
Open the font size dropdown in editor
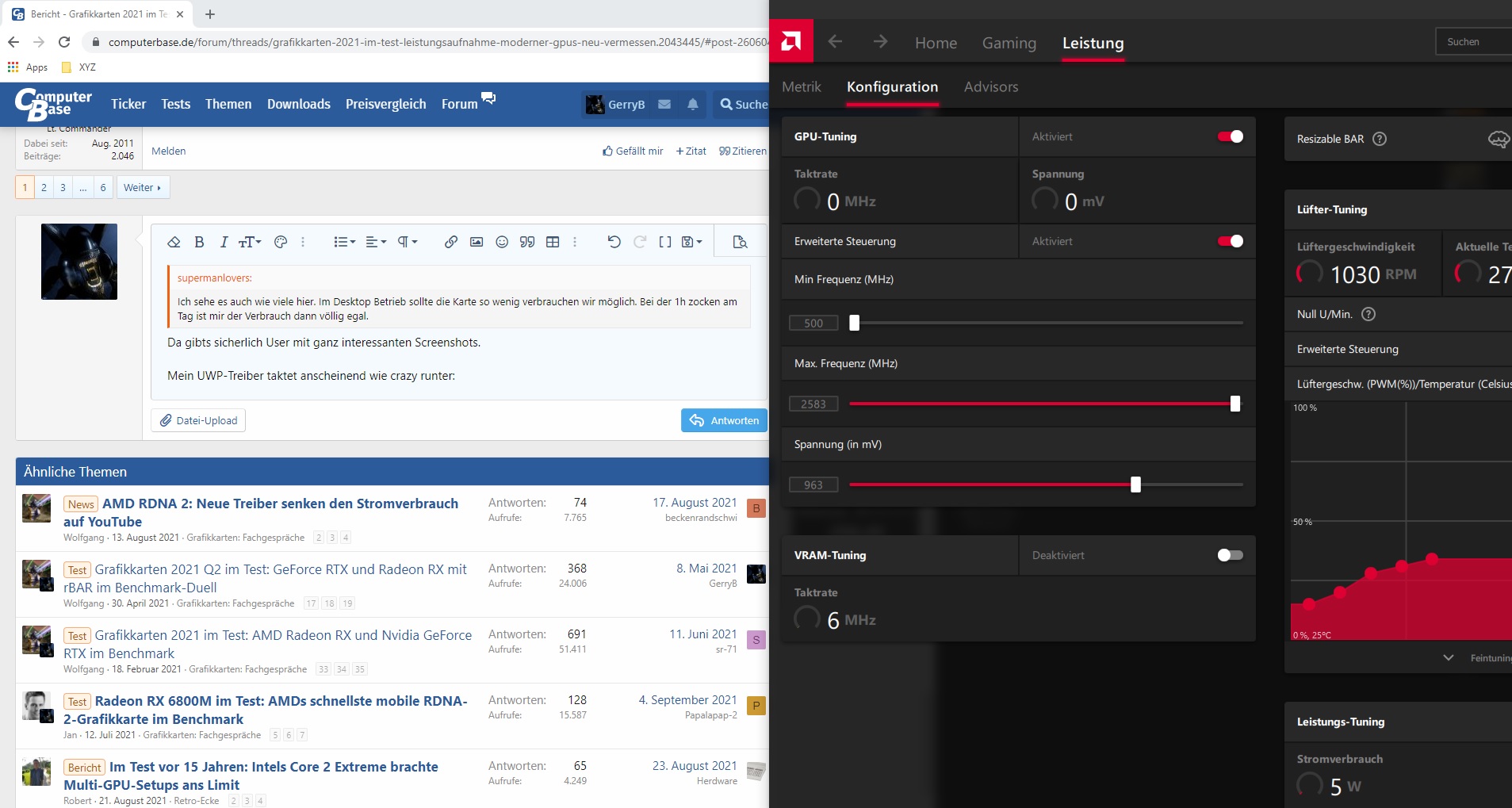tap(251, 242)
